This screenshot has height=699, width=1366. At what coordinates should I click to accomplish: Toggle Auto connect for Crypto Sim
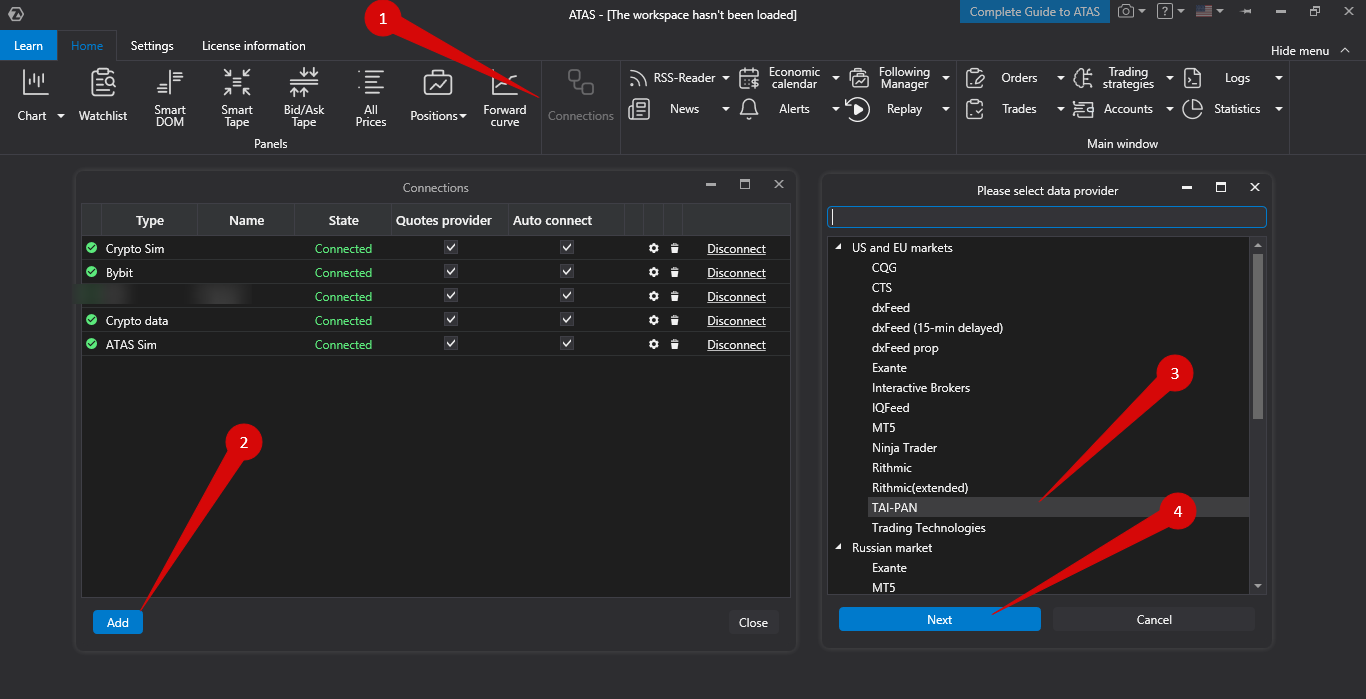(x=567, y=247)
